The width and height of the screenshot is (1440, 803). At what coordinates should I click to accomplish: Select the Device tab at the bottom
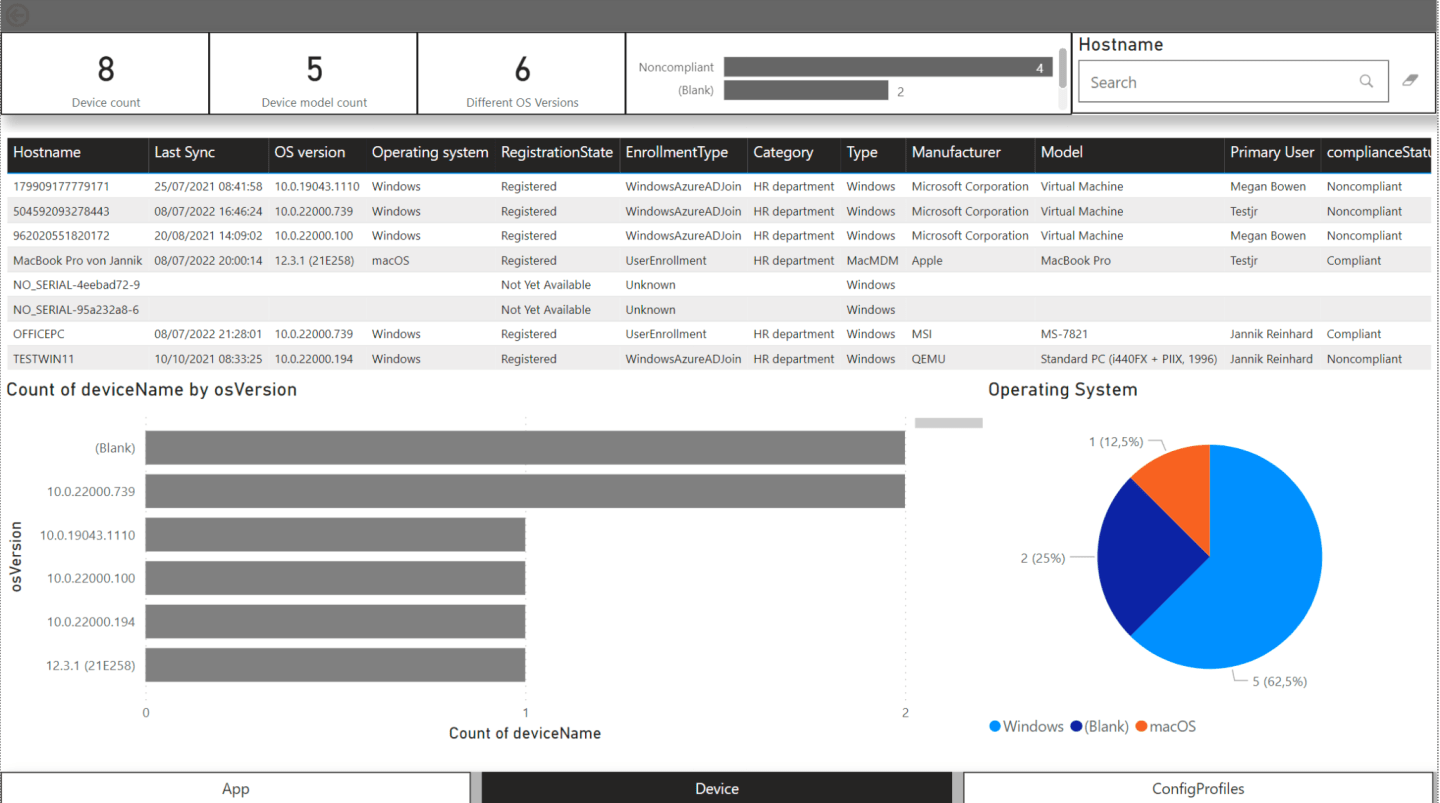tap(716, 789)
